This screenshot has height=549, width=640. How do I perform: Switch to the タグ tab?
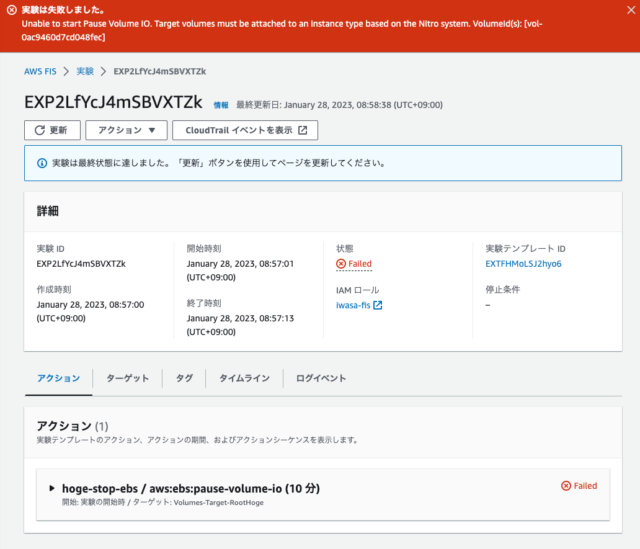tap(184, 378)
